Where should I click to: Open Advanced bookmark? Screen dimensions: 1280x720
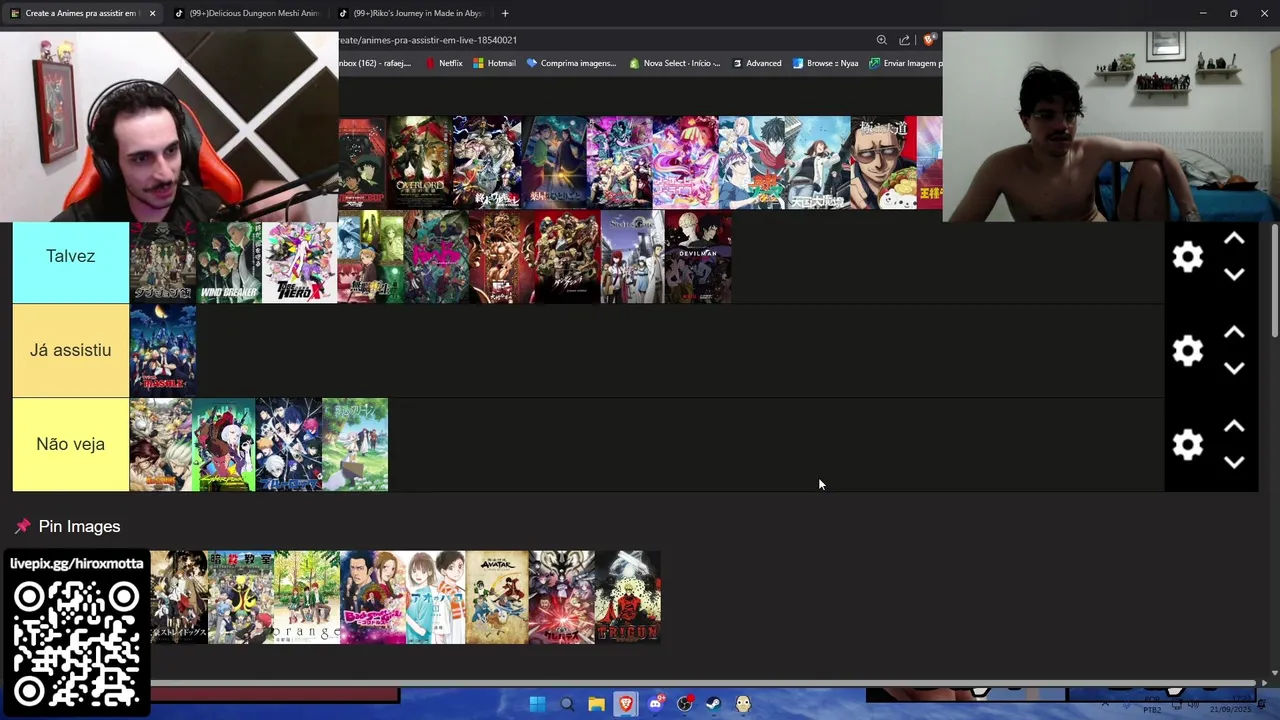(757, 63)
